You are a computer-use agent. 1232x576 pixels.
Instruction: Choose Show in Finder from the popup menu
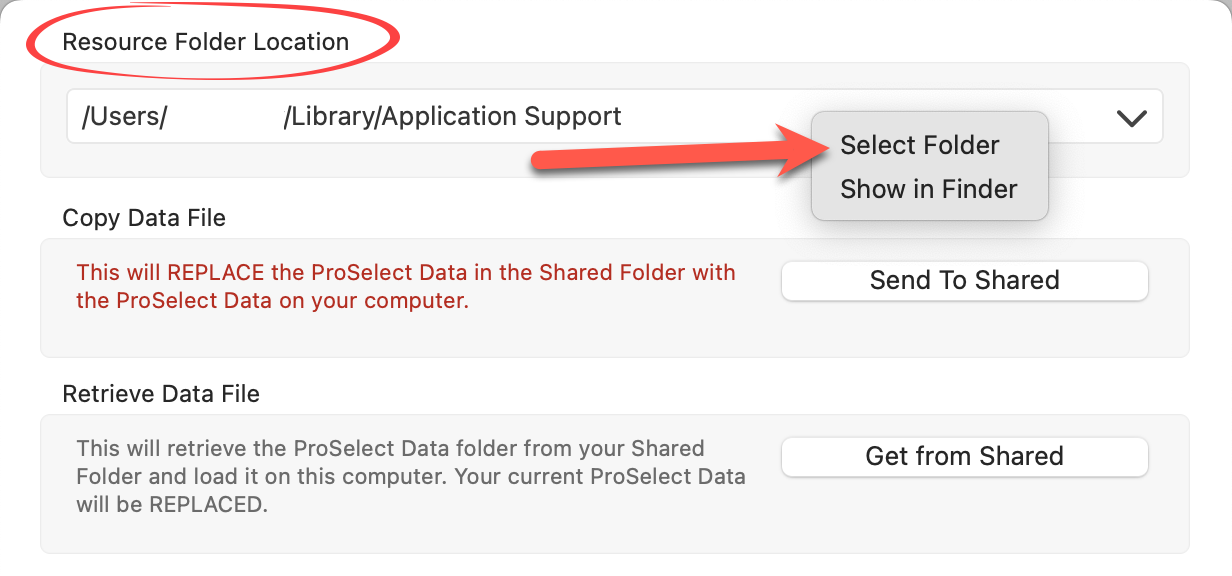[x=928, y=190]
